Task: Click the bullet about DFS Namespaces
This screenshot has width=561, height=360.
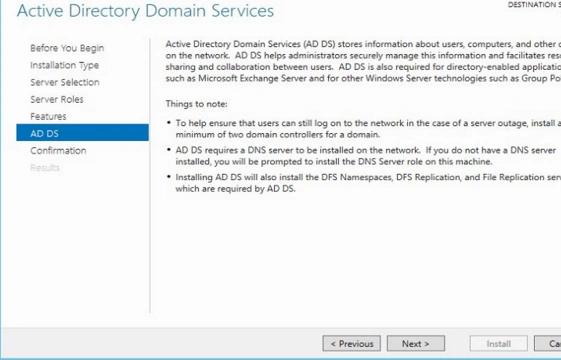Action: coord(363,183)
